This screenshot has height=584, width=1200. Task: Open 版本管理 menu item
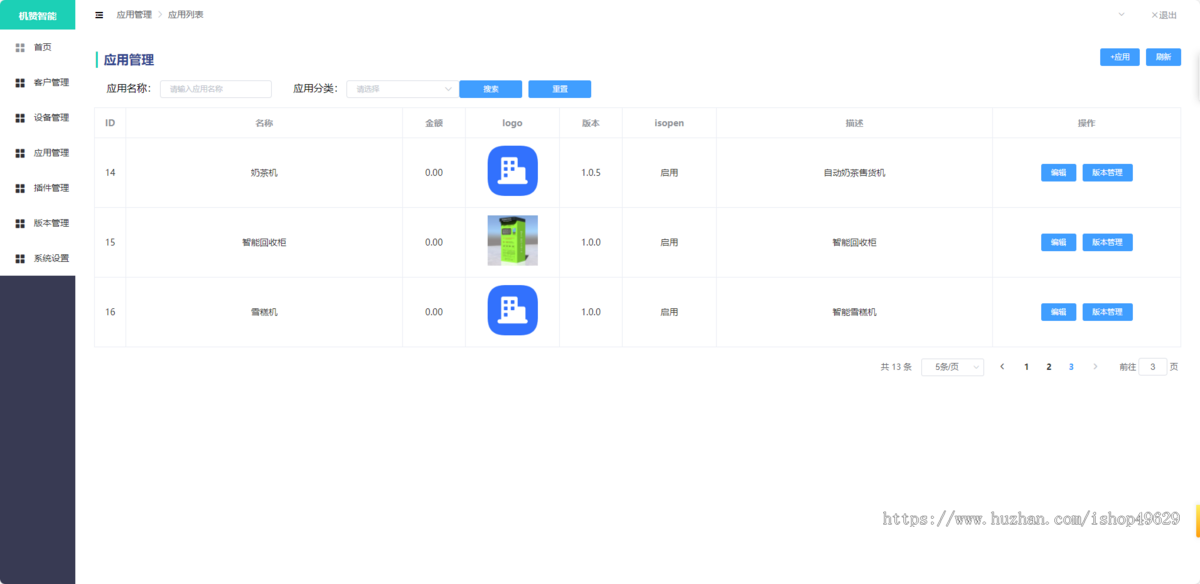(51, 223)
